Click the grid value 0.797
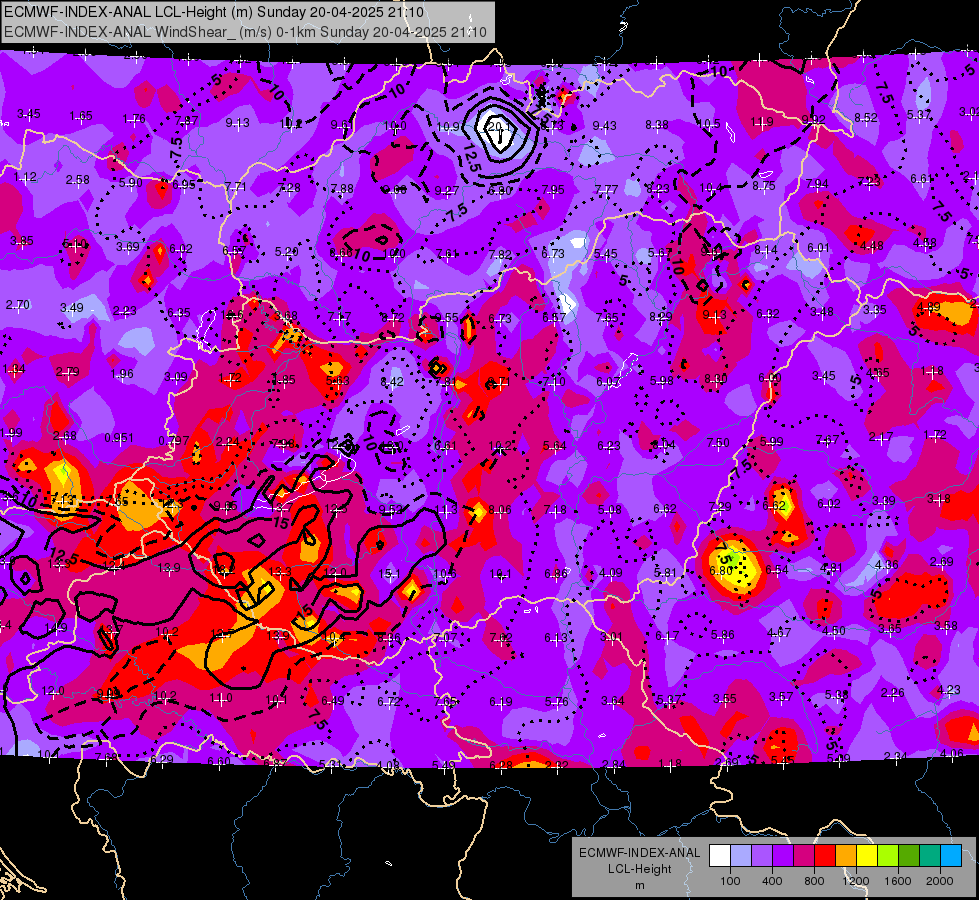This screenshot has width=979, height=900. (x=174, y=440)
